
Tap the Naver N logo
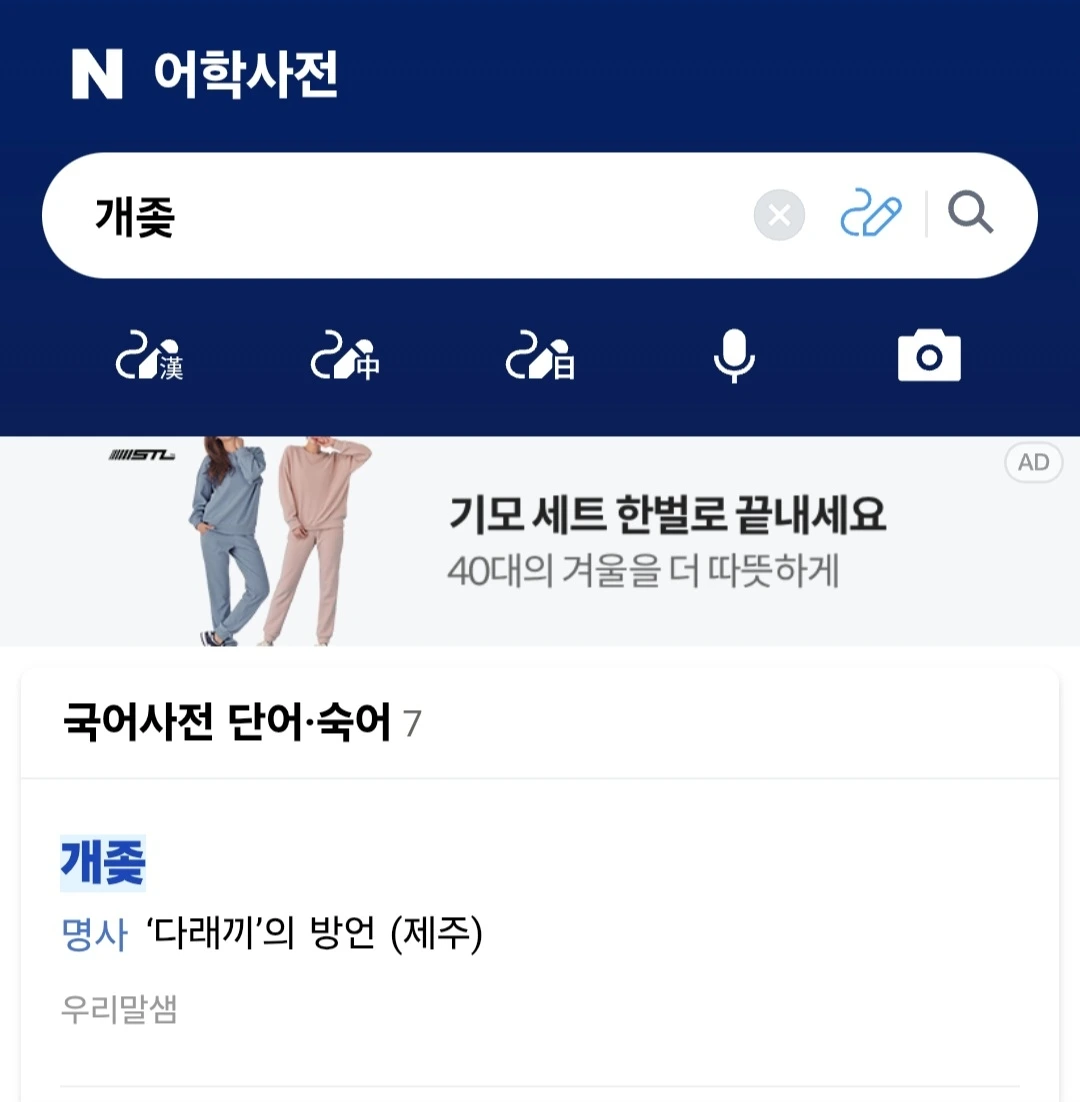[97, 74]
